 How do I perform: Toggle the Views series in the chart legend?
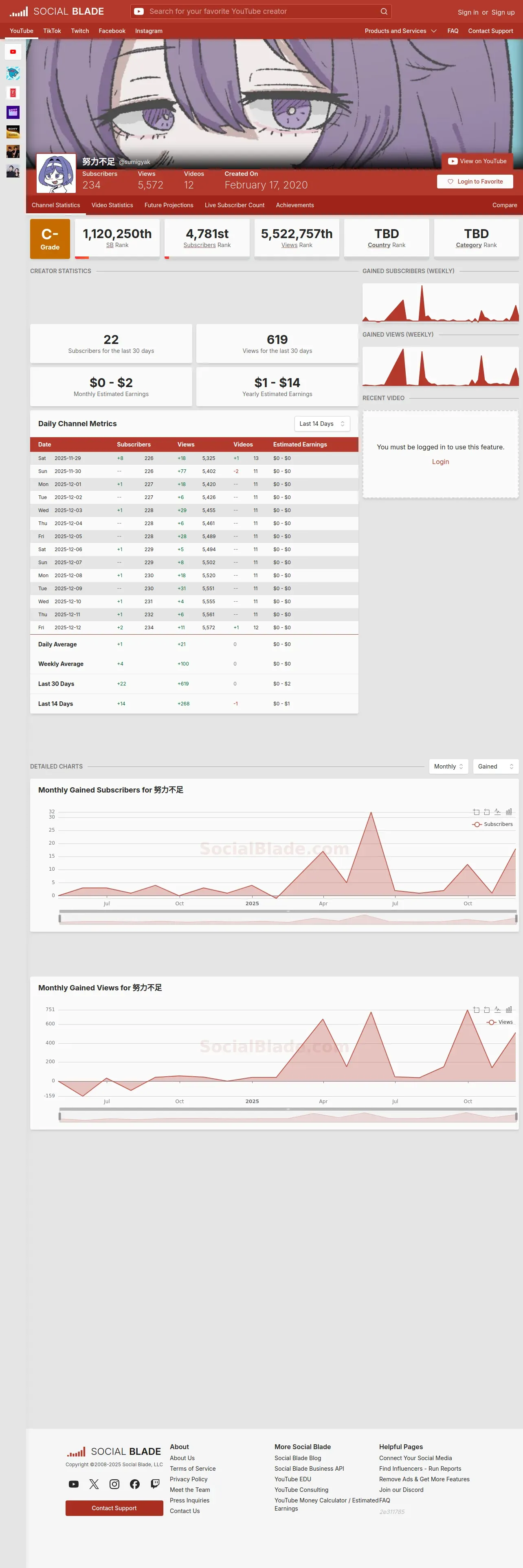pos(500,1022)
